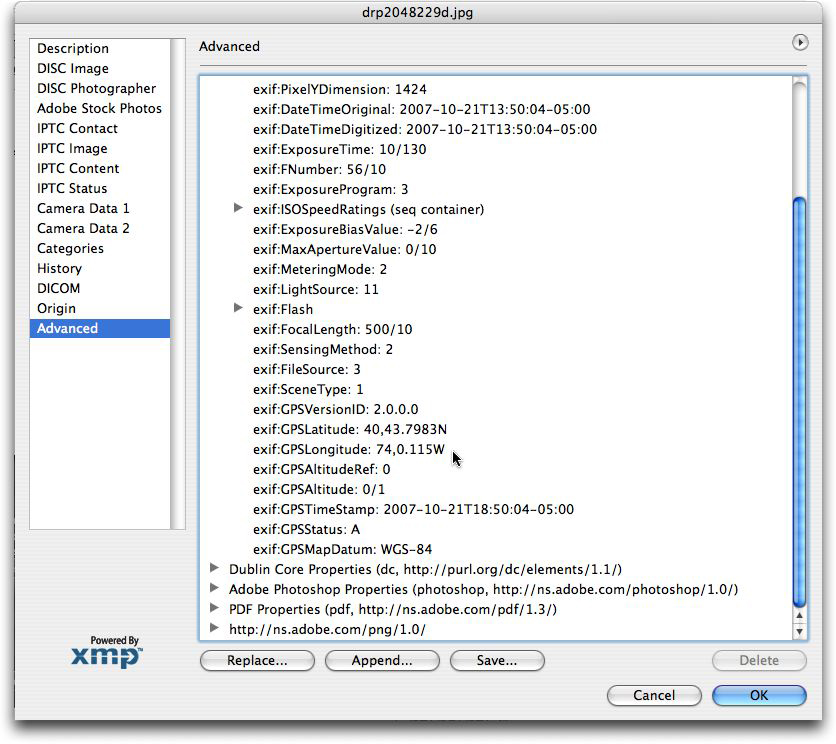
Task: Click Save... to export metadata
Action: pyautogui.click(x=497, y=661)
